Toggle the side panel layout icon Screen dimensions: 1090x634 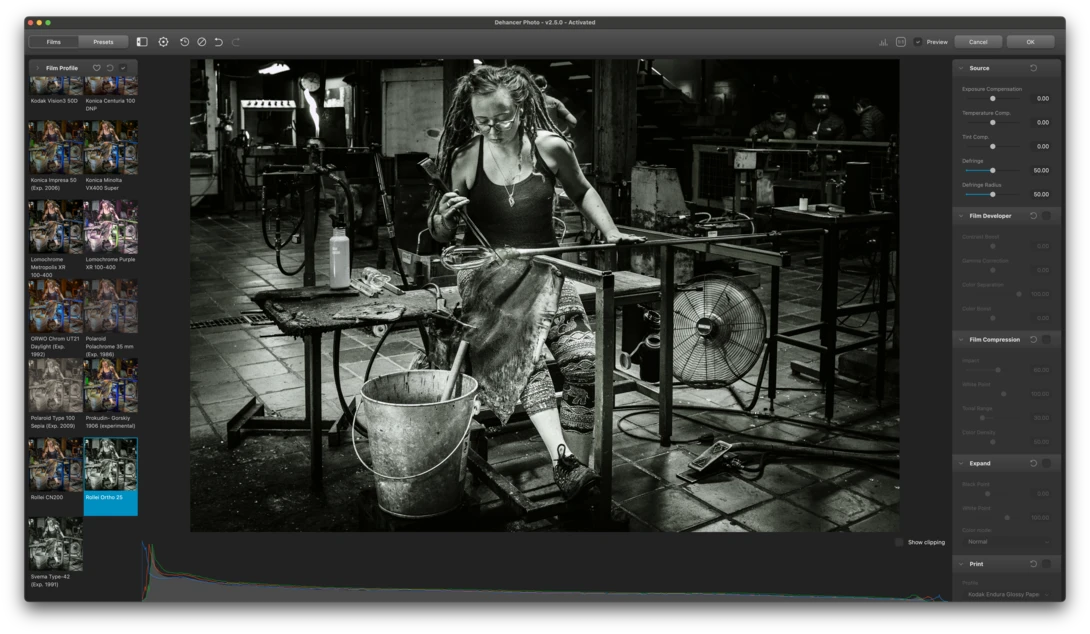pos(142,42)
